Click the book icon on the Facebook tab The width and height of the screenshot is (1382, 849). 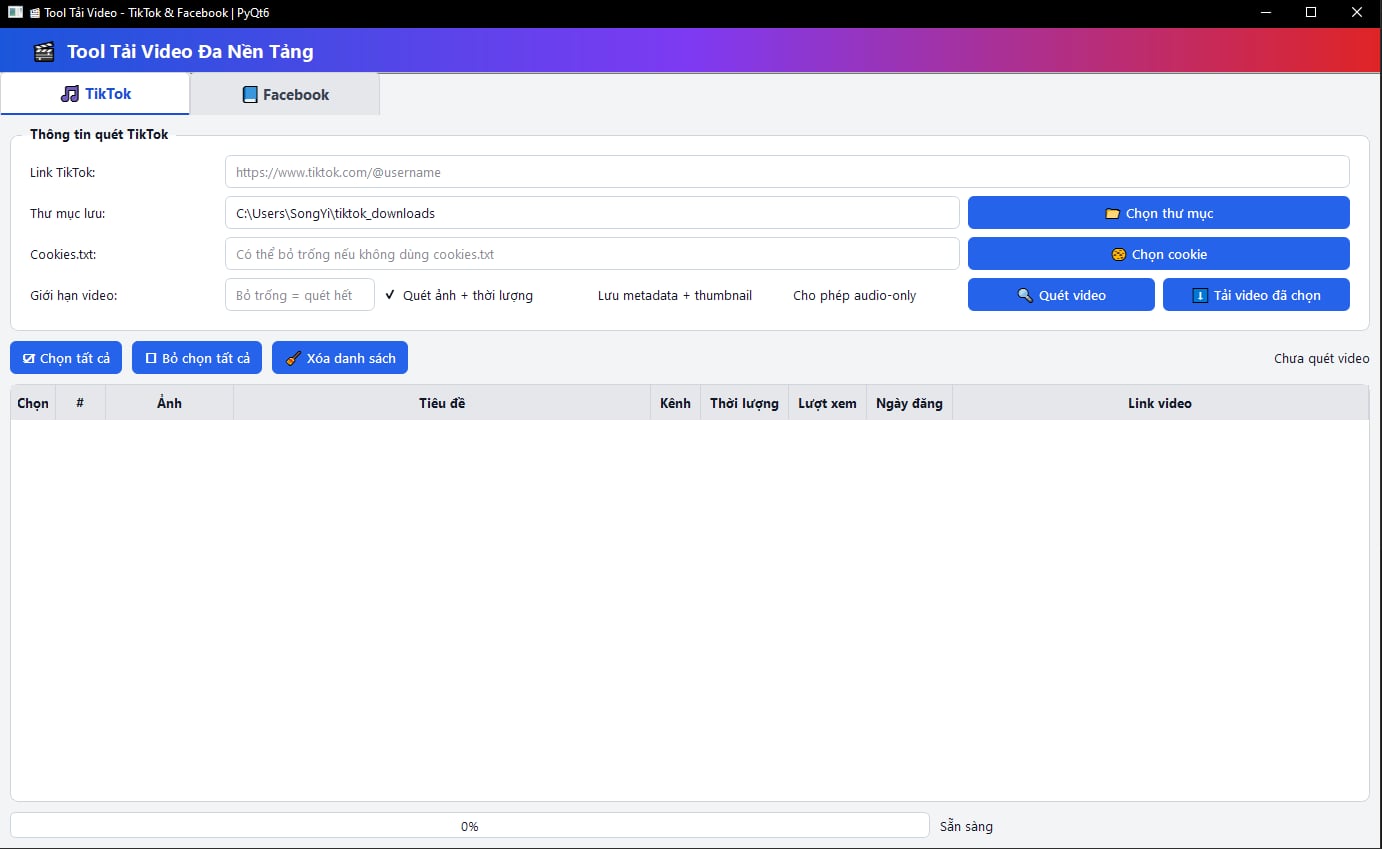250,95
